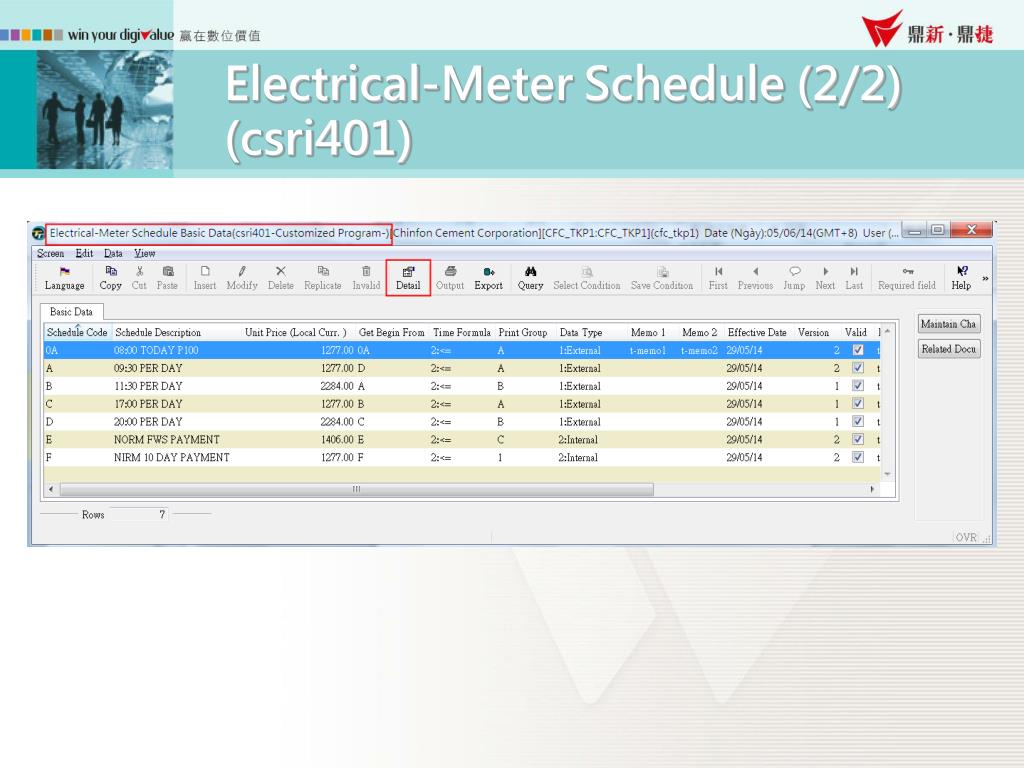Click the Unit Price (Local Curr.) header
Image resolution: width=1024 pixels, height=768 pixels.
point(298,332)
